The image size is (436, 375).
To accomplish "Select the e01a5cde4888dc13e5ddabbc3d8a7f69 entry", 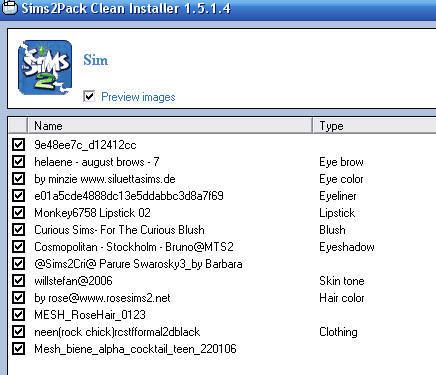I will [129, 196].
